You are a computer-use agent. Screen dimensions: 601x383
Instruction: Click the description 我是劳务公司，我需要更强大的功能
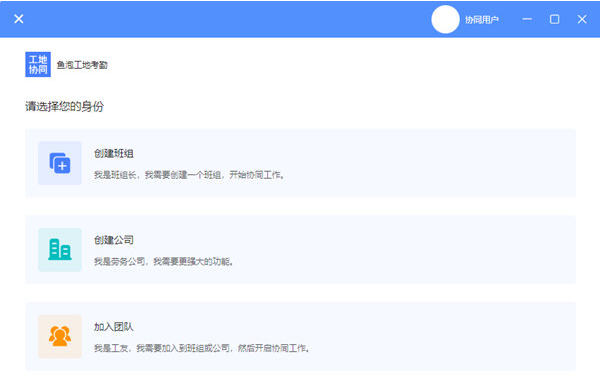(164, 262)
